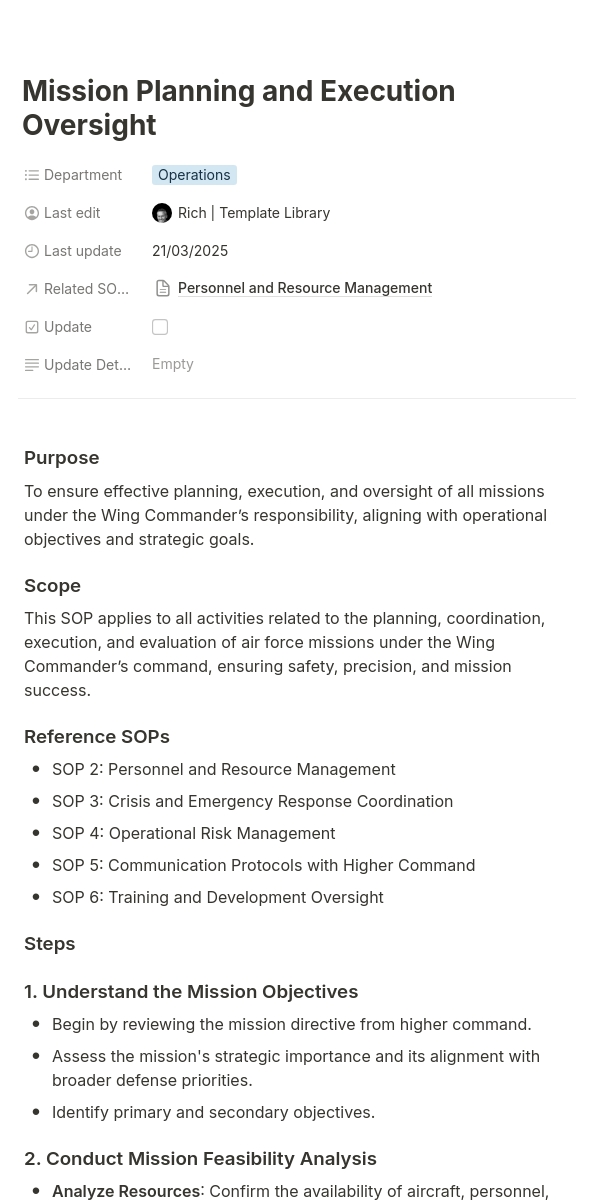Click the SOP 4: Operational Risk Management bullet
600x1200 pixels.
(x=194, y=833)
